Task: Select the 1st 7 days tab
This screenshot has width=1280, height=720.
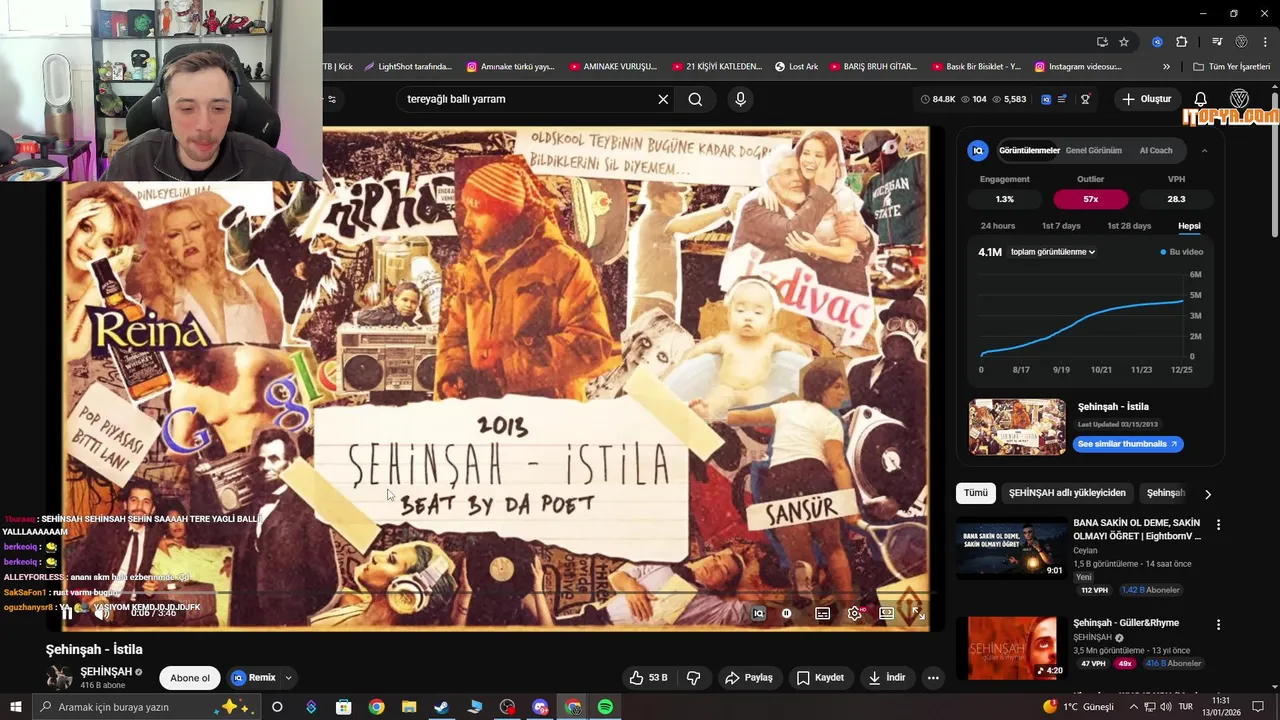Action: point(1061,226)
